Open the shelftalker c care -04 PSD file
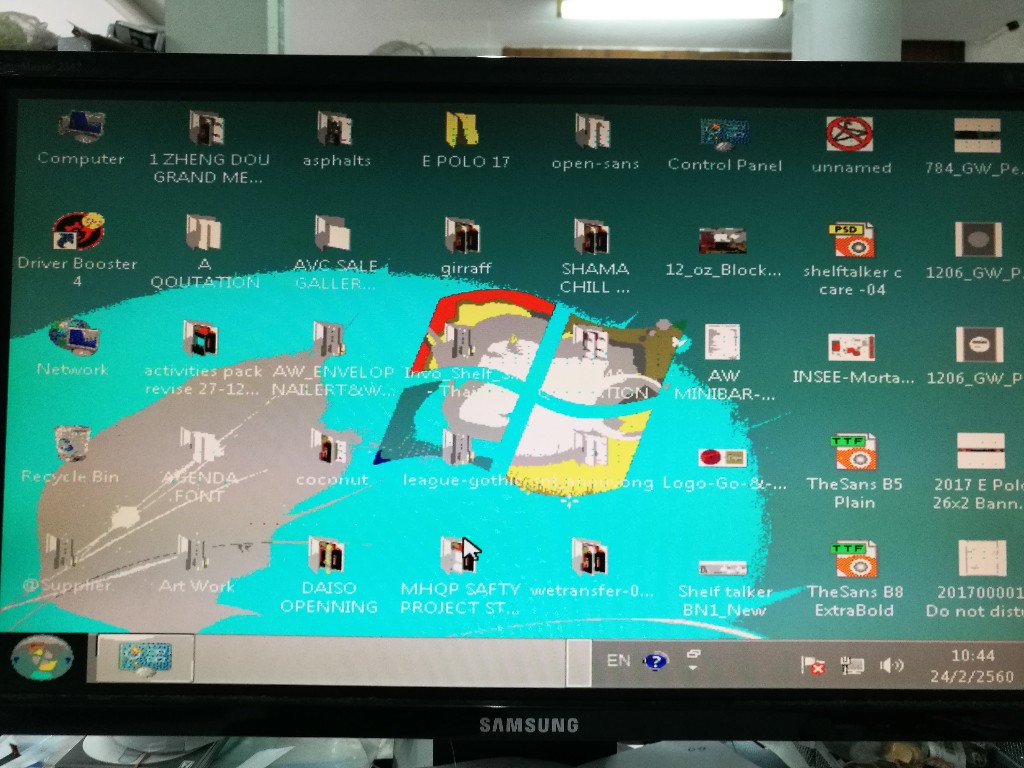This screenshot has width=1024, height=768. point(852,240)
